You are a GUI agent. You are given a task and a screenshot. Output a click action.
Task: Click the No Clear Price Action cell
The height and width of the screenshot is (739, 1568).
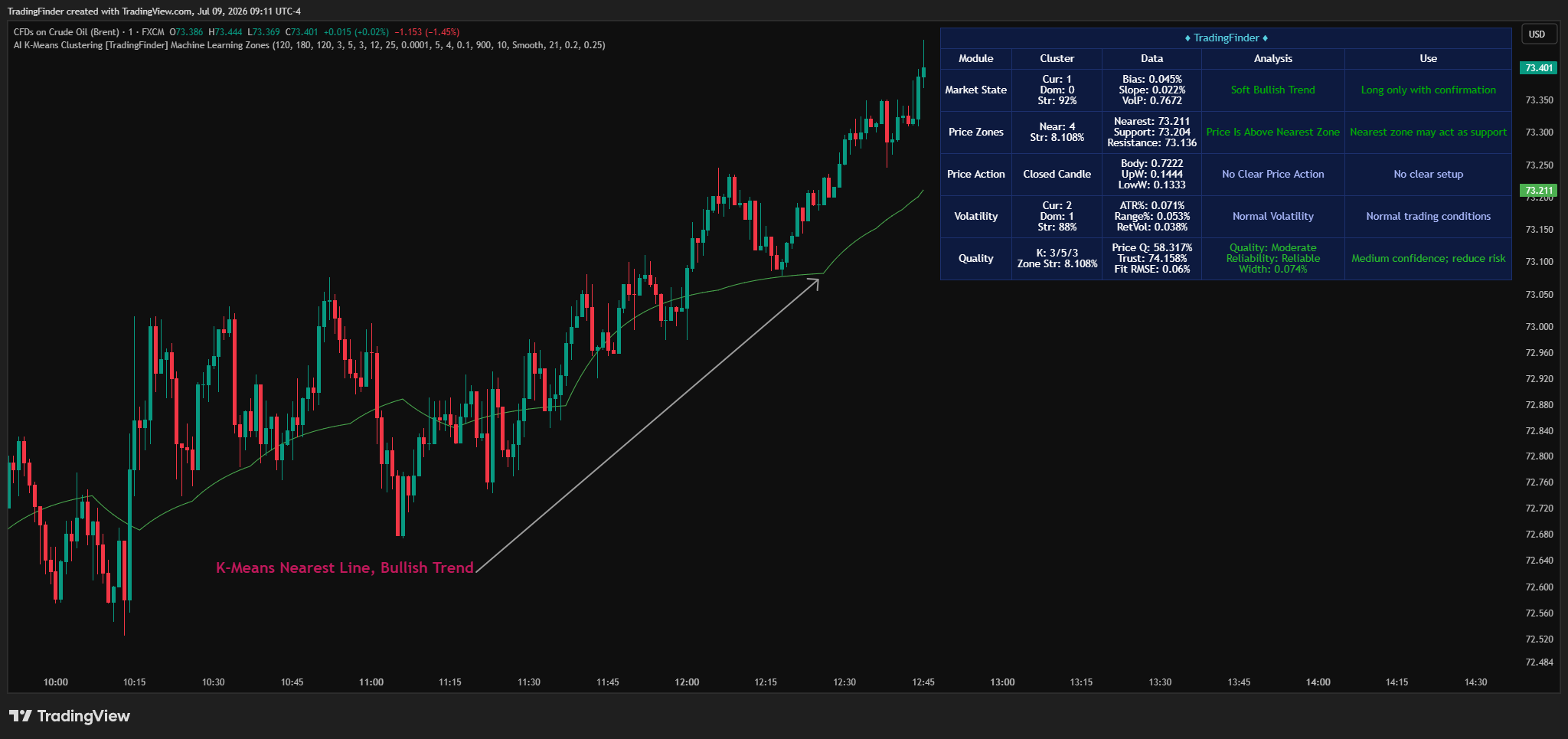[x=1273, y=174]
